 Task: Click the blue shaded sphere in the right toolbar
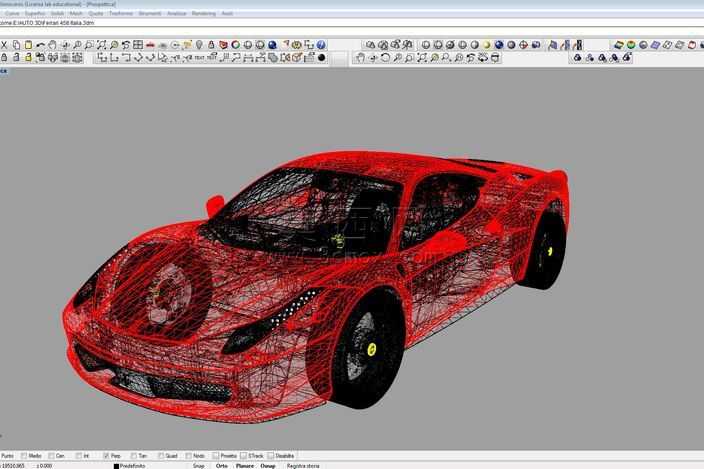[499, 45]
